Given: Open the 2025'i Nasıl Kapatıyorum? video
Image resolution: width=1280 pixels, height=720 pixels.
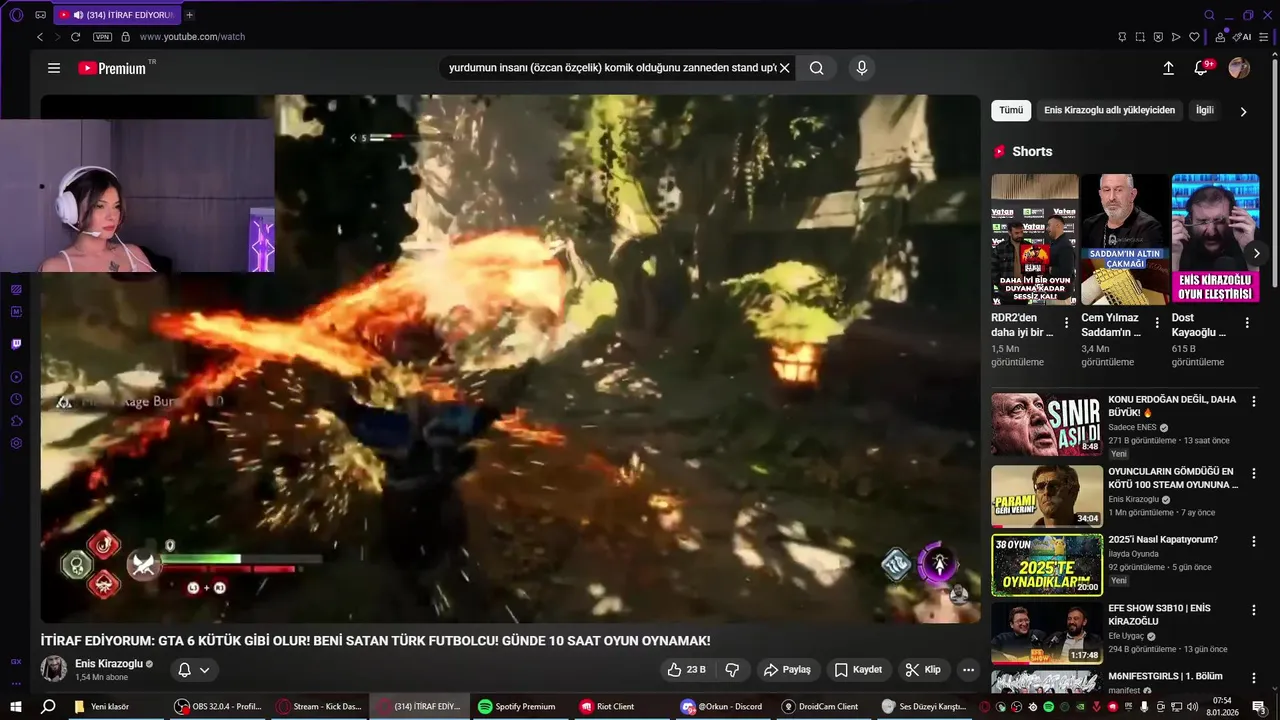Looking at the screenshot, I should [x=1163, y=540].
